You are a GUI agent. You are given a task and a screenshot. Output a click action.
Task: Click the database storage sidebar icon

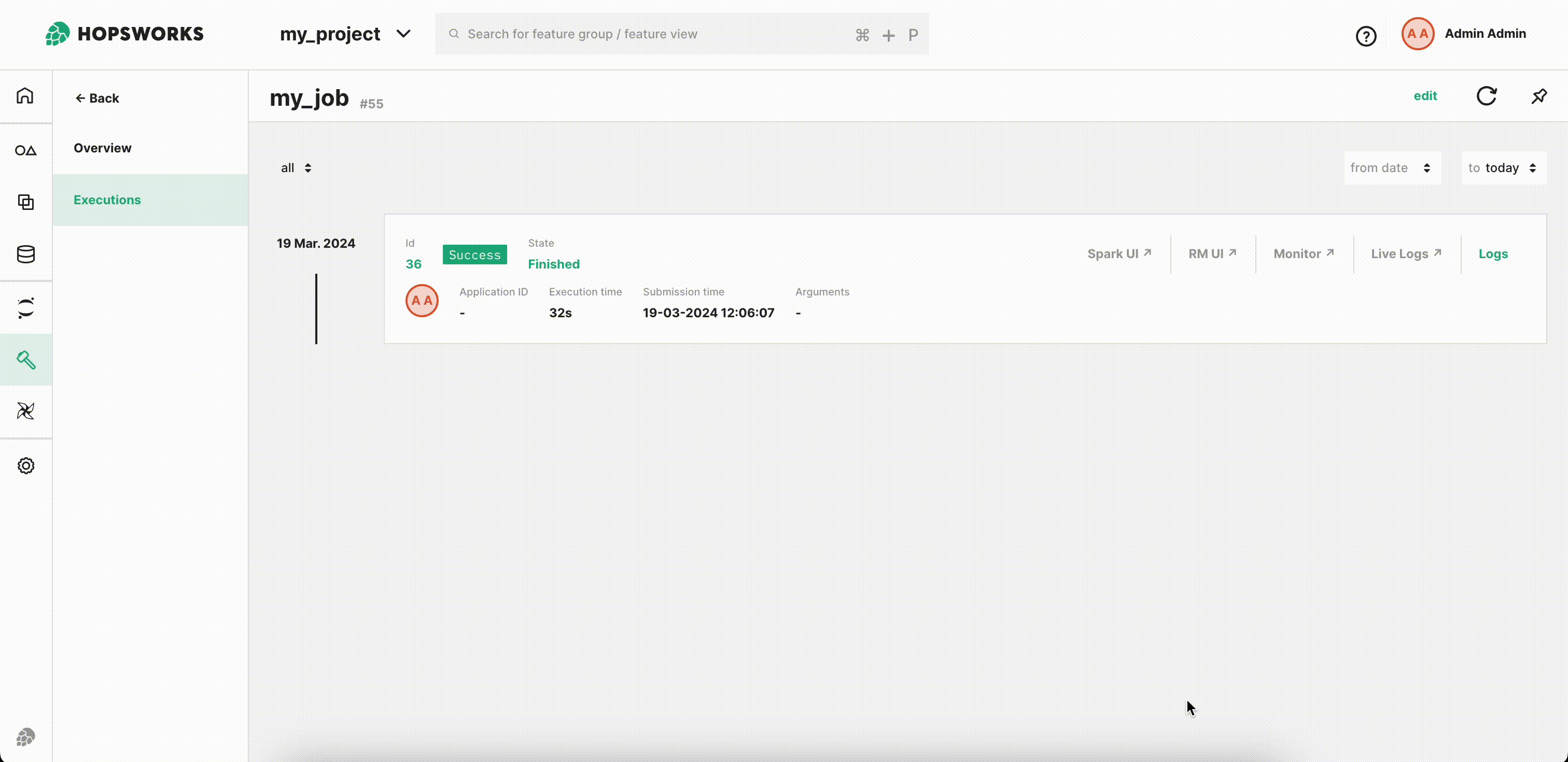pyautogui.click(x=25, y=255)
